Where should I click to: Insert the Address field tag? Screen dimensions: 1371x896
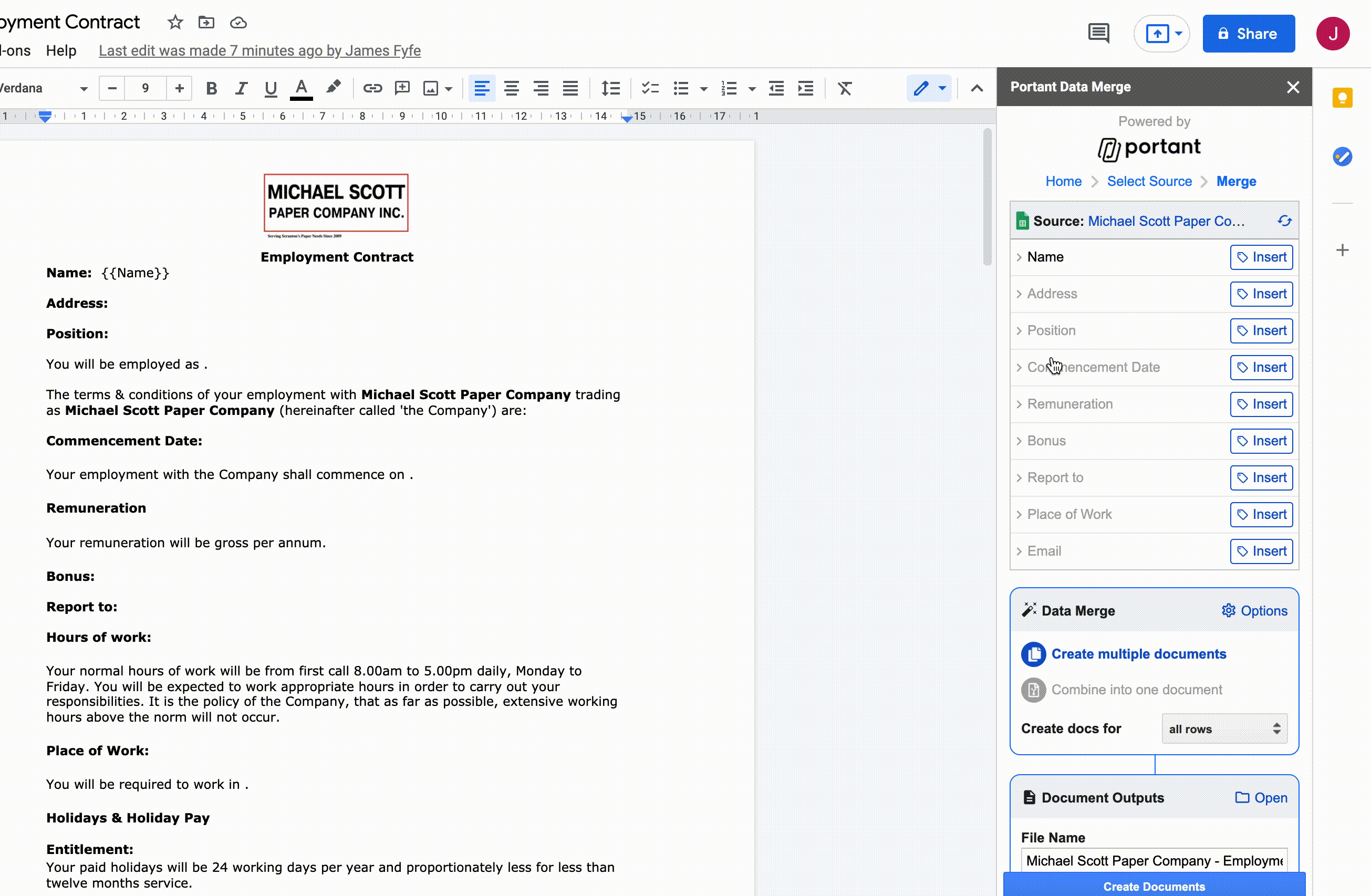[x=1261, y=294]
